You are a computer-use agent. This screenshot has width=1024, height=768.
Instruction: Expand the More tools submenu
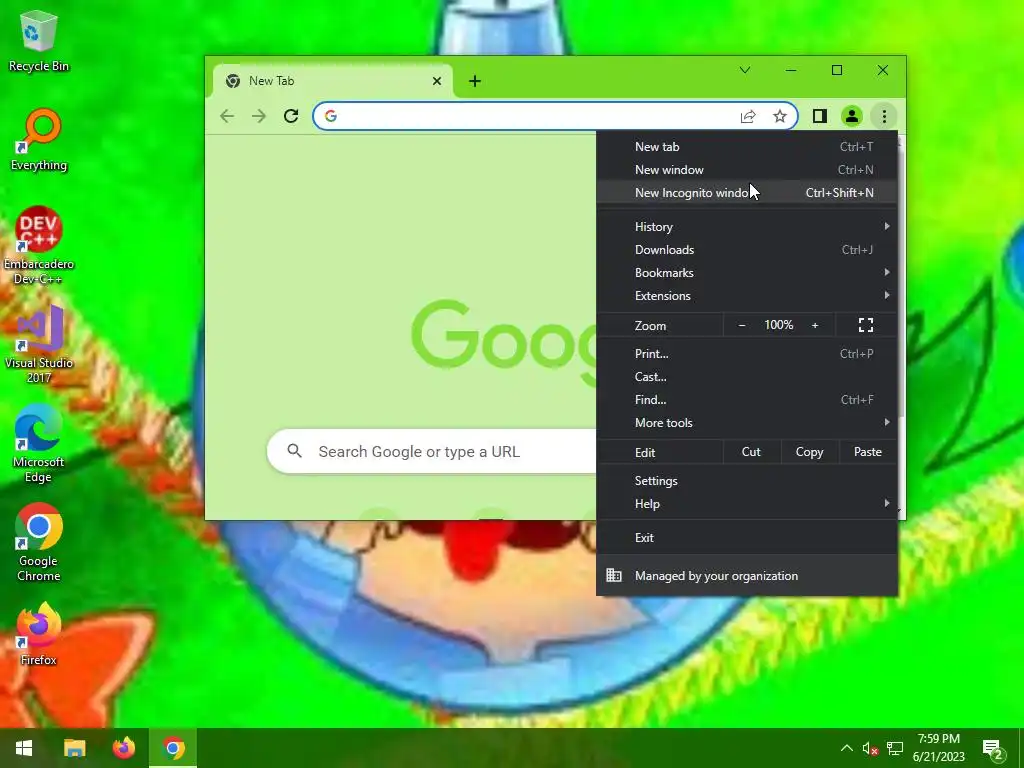click(x=747, y=423)
